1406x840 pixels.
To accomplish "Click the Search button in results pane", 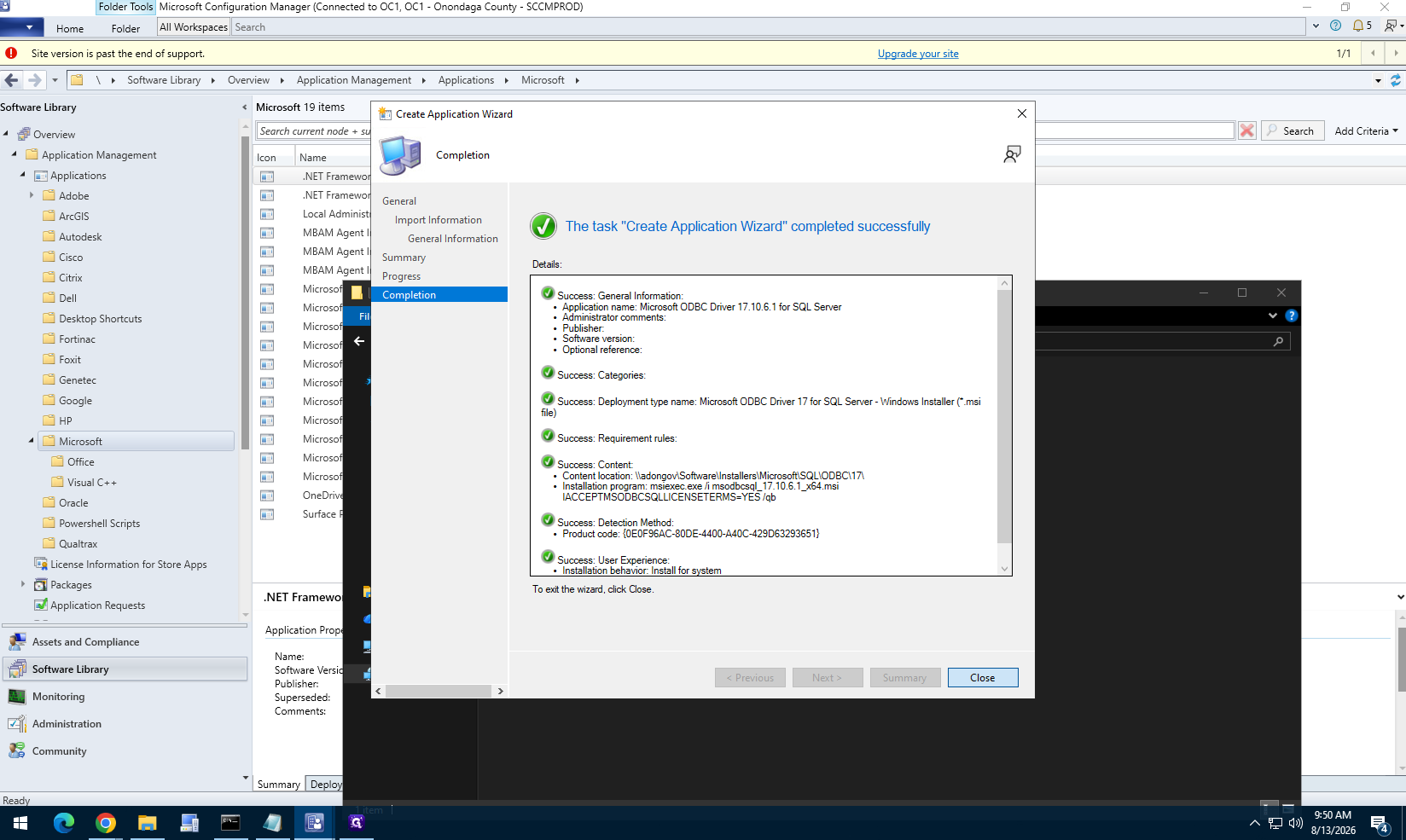I will 1292,130.
